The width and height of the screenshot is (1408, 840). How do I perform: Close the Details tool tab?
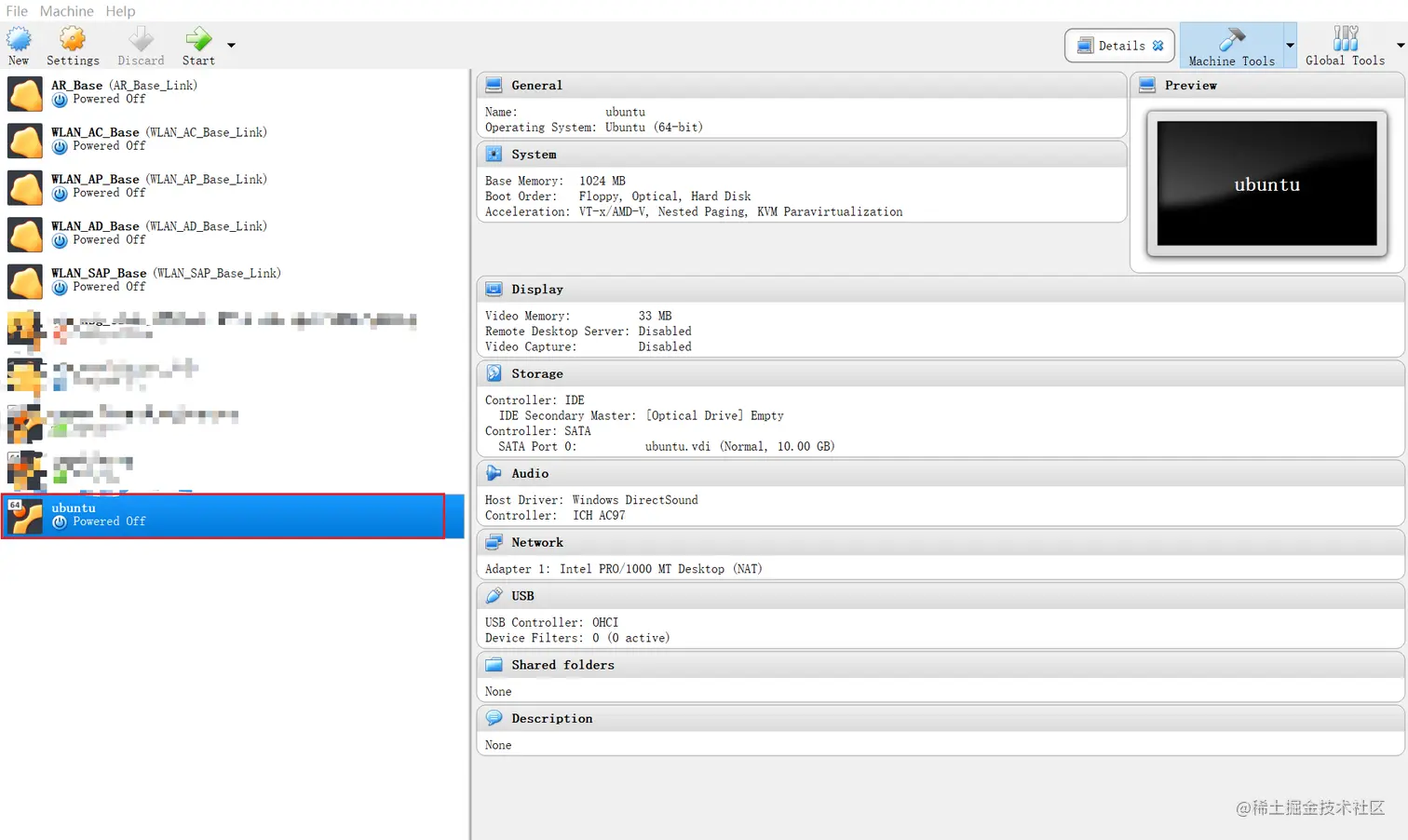(x=1158, y=46)
